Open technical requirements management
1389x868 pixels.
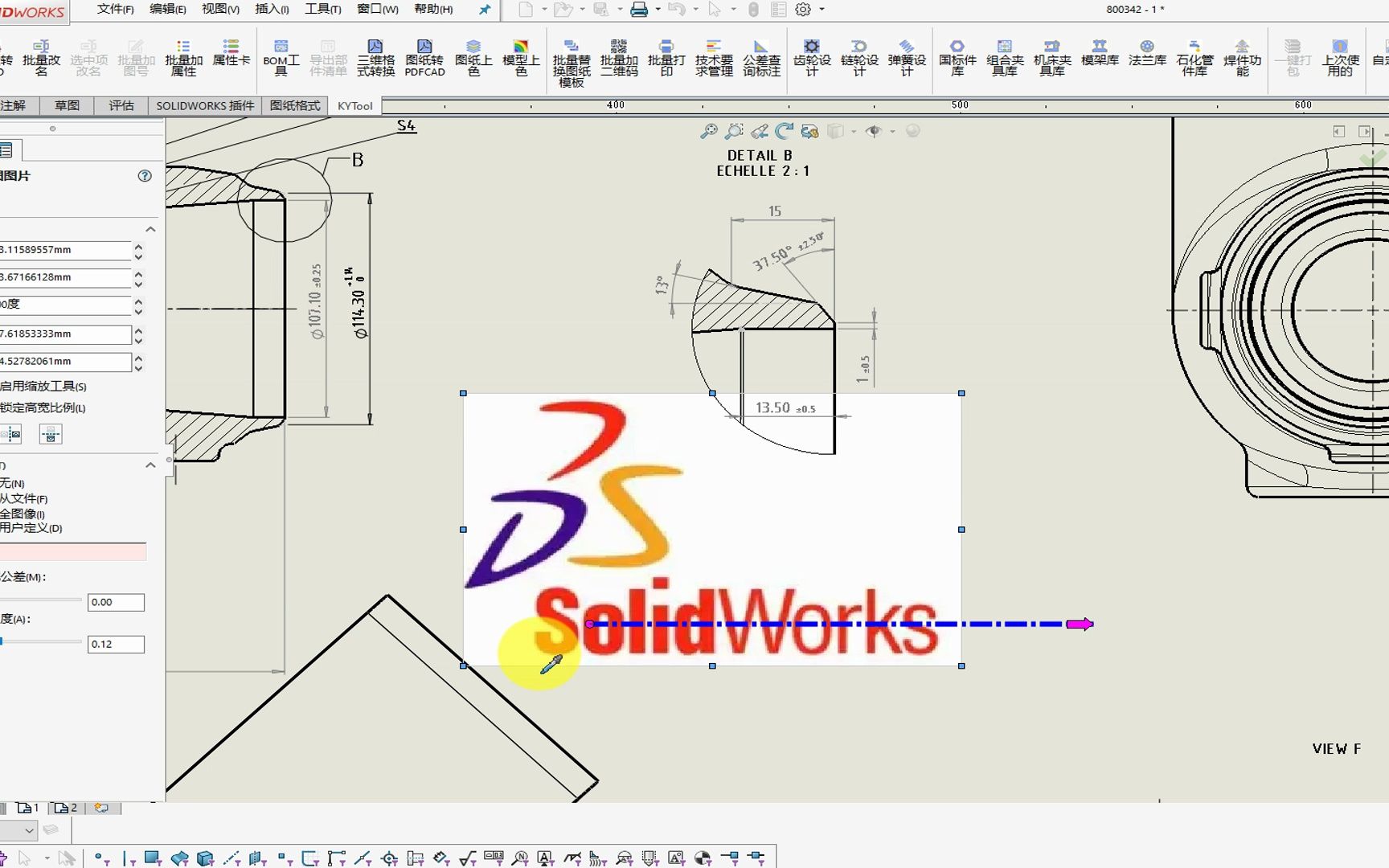[714, 57]
